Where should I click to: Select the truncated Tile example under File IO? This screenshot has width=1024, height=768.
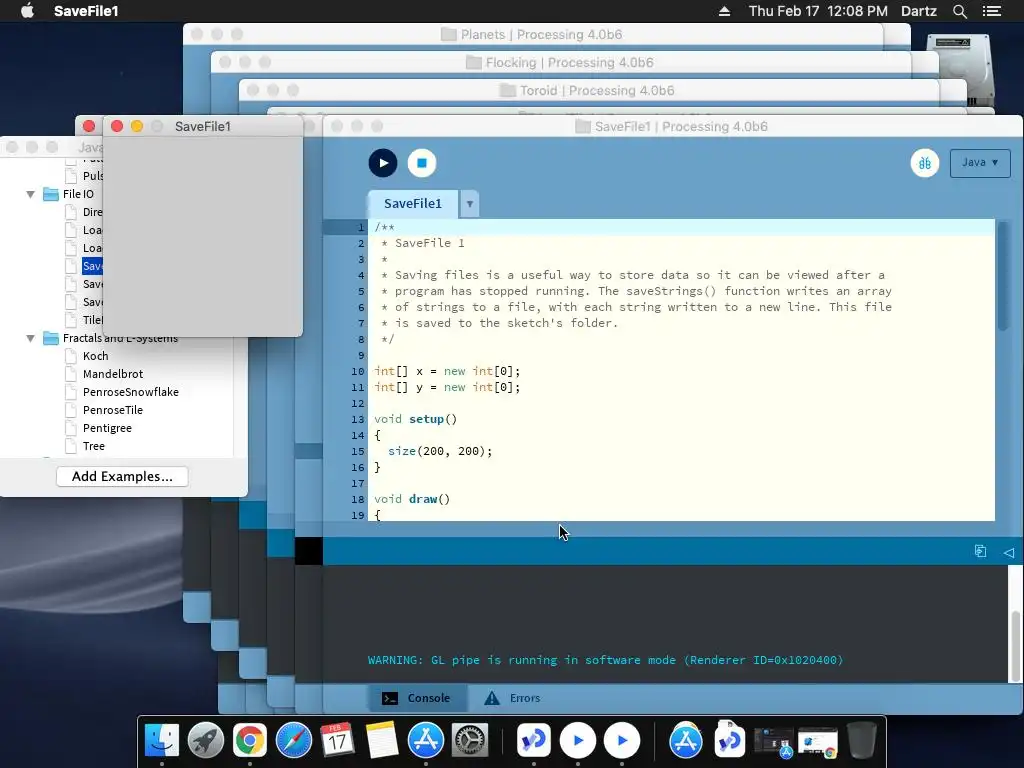92,320
